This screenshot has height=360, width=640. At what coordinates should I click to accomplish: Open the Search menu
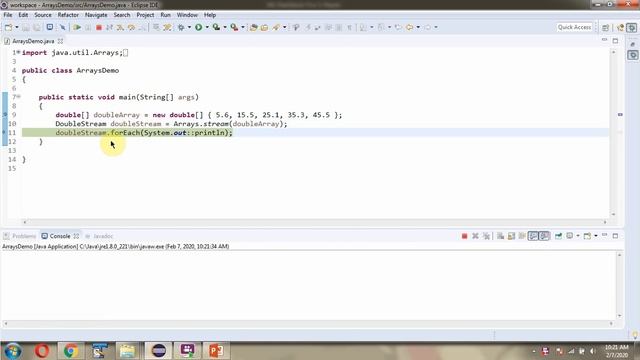(x=122, y=15)
